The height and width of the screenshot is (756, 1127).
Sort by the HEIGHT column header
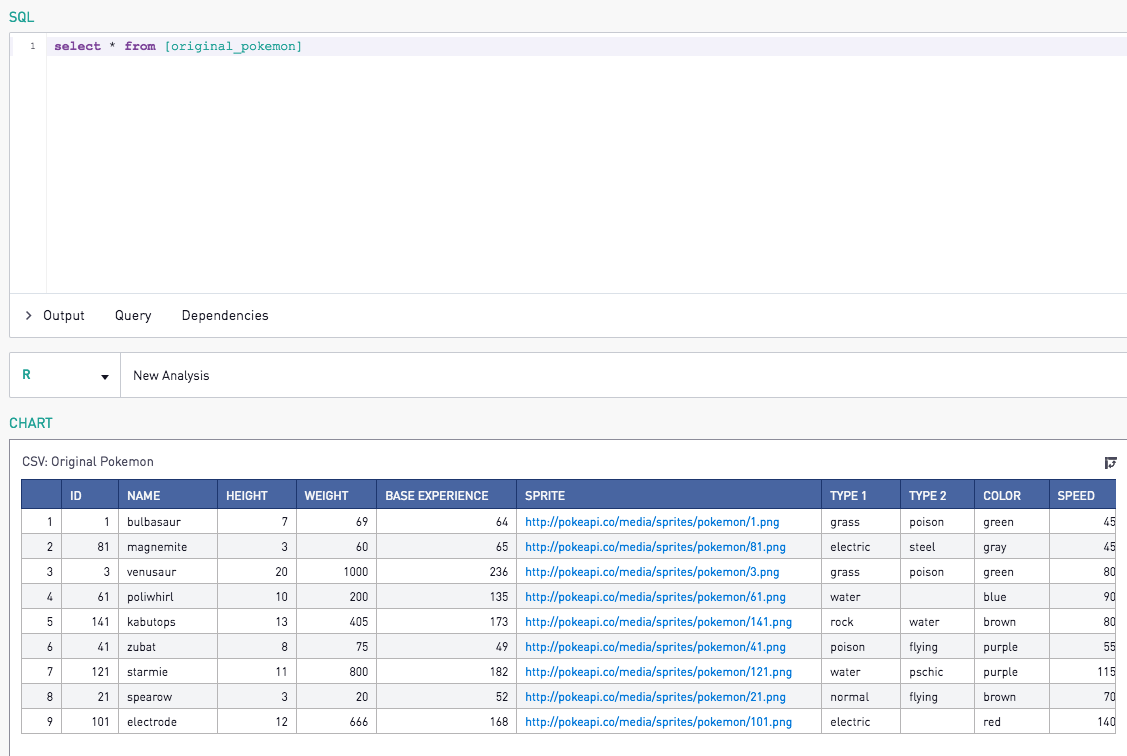coord(257,495)
